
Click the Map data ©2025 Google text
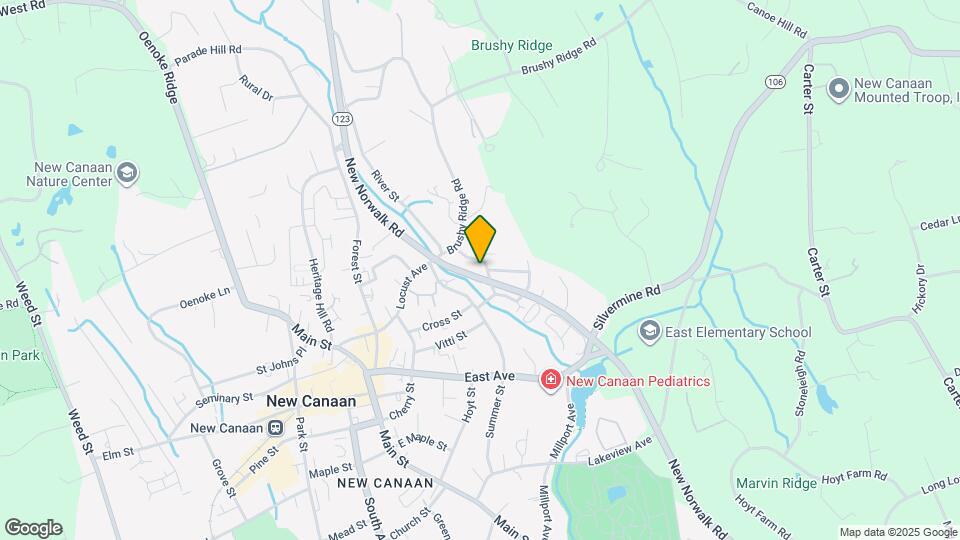point(897,533)
